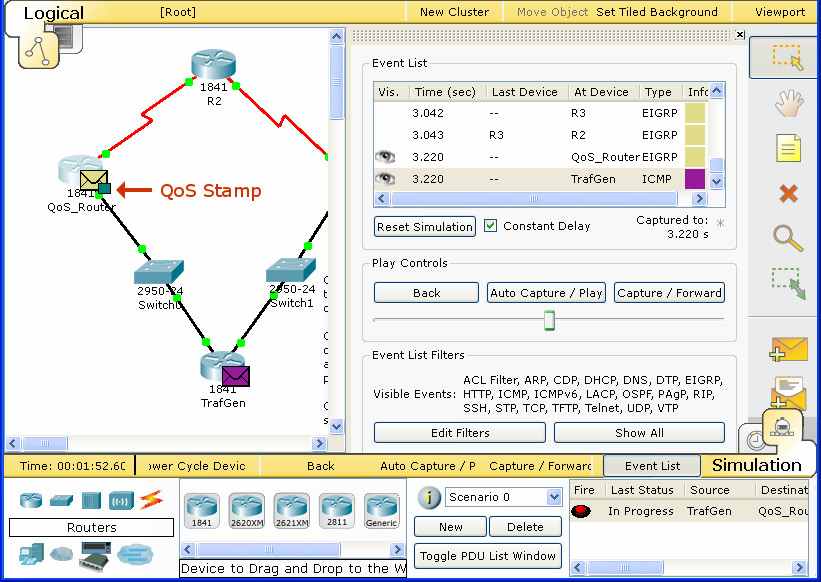Click Toggle PDU List Window button
Screen dimensions: 821x582
(x=487, y=556)
